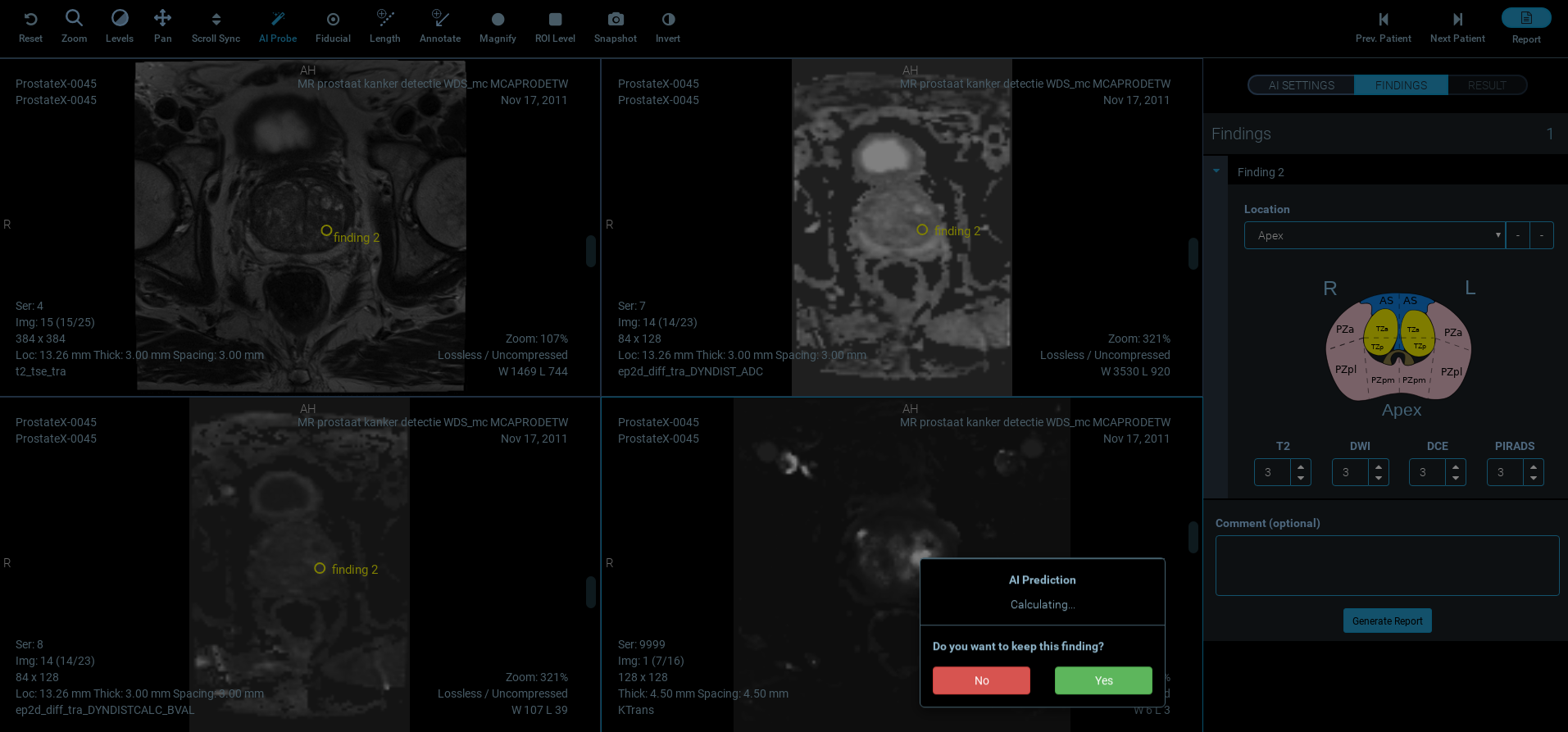
Task: Click the Reset tool icon
Action: pos(30,20)
